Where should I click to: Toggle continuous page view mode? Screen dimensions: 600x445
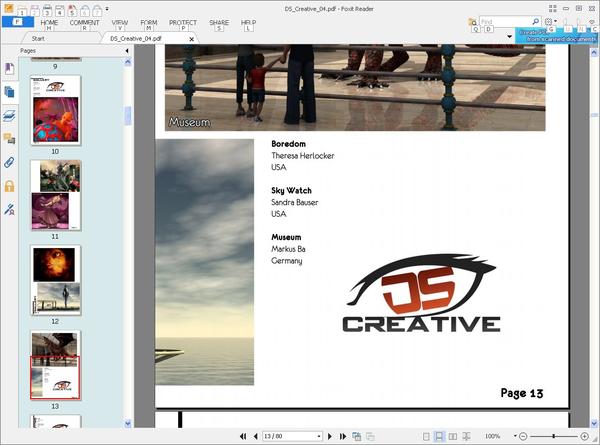tap(439, 436)
